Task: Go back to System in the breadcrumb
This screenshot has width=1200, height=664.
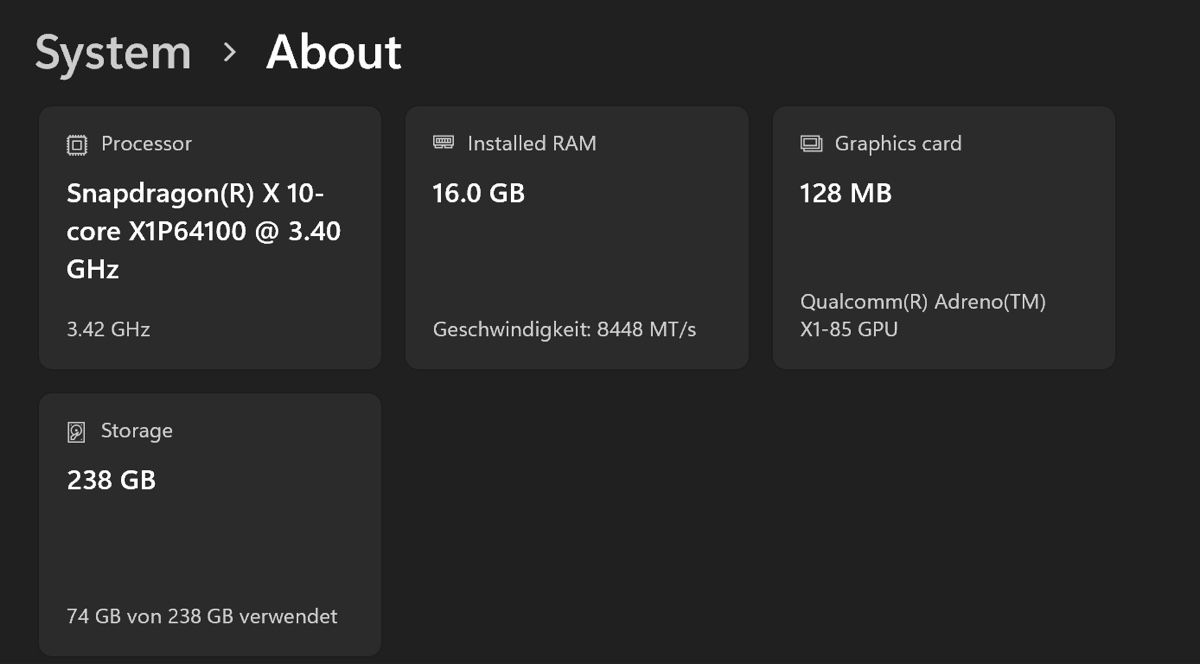Action: coord(113,52)
